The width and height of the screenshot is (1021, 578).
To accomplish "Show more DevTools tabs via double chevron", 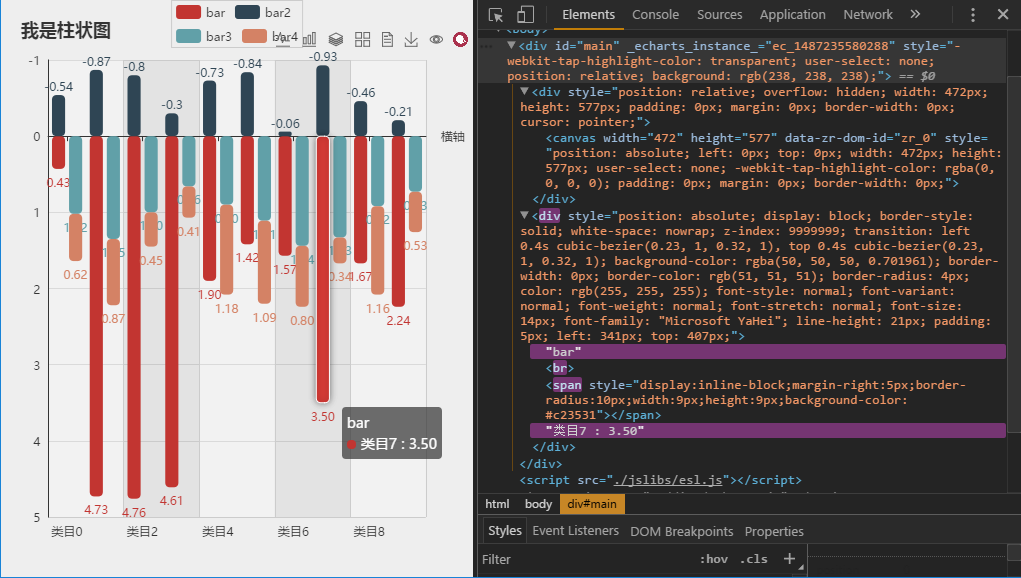I will point(915,14).
